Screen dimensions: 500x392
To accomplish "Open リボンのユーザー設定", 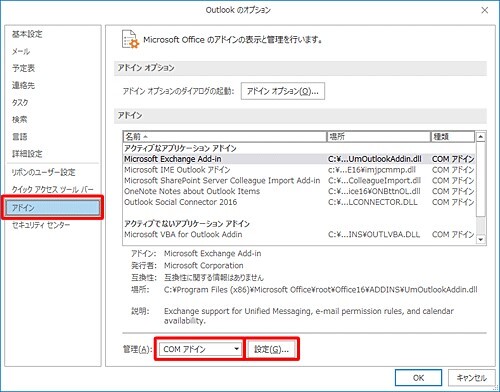I will 43,172.
